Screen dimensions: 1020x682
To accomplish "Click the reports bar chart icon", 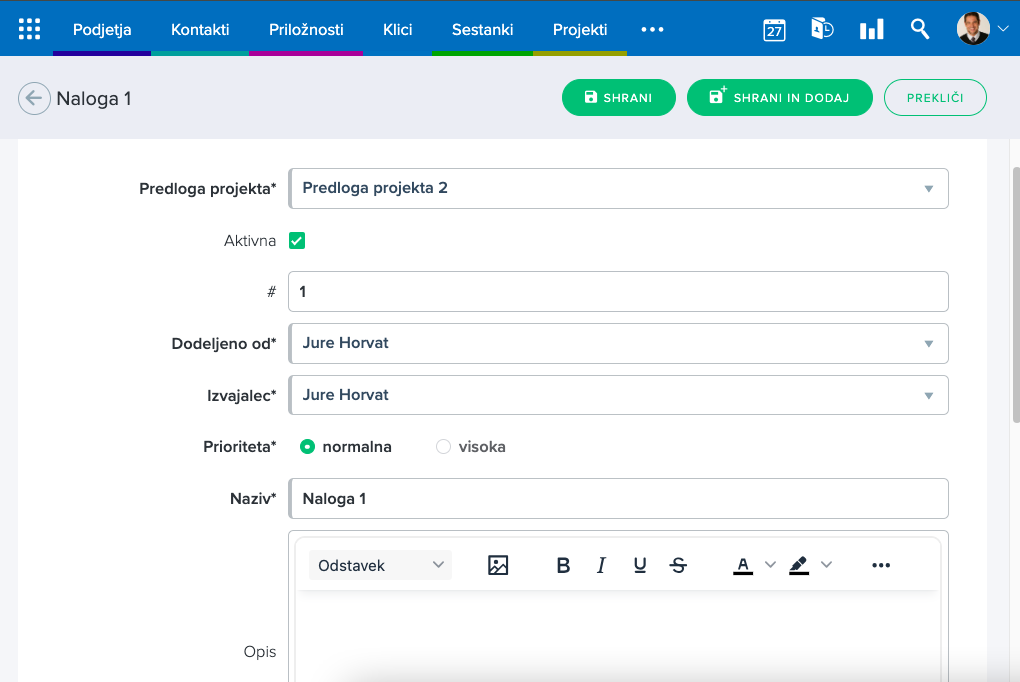I will pos(871,29).
